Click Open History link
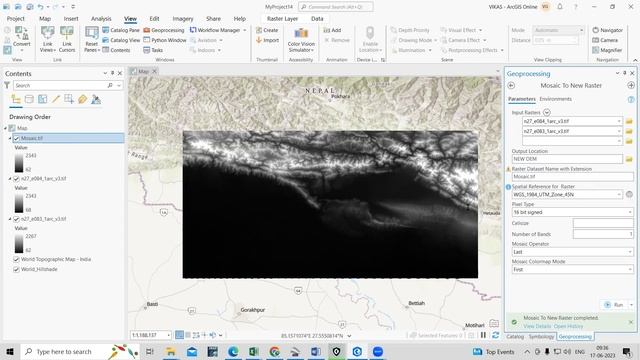This screenshot has height=360, width=640. (x=569, y=326)
